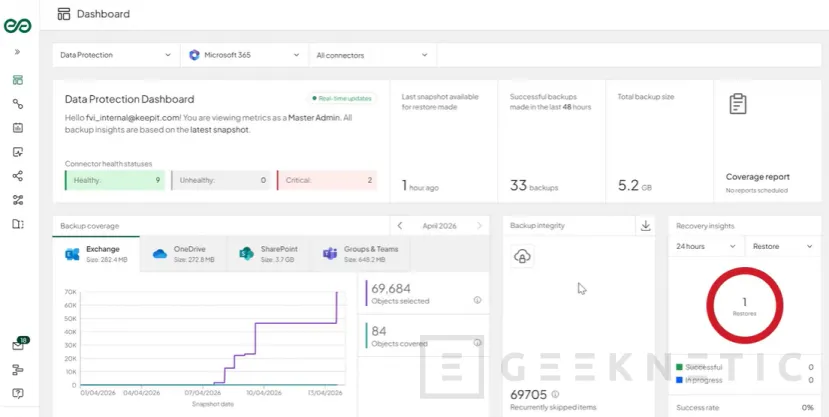Open the share icon in sidebar
This screenshot has width=829, height=417.
coord(18,176)
